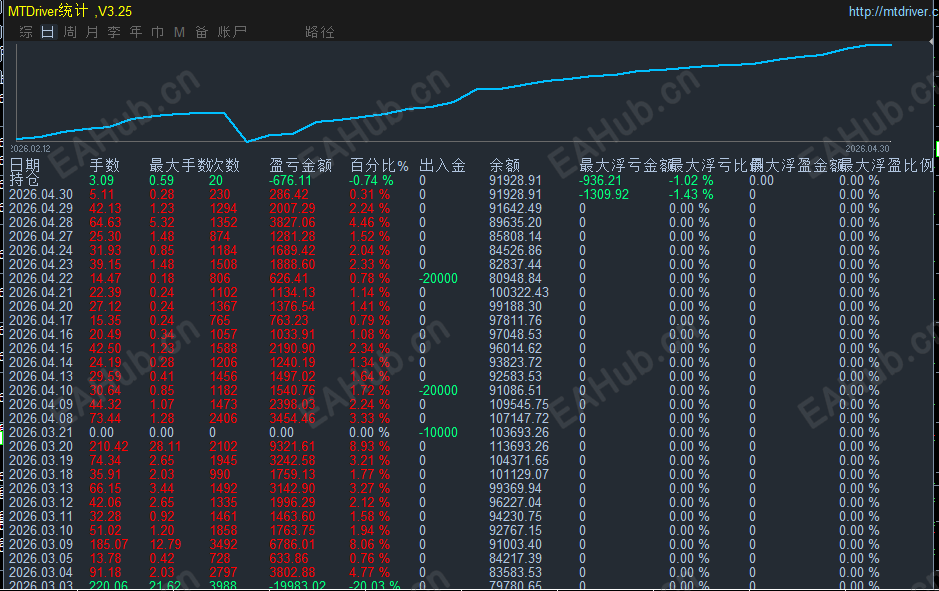Select the 2026.04.10 date cell
The image size is (939, 591).
(x=41, y=390)
